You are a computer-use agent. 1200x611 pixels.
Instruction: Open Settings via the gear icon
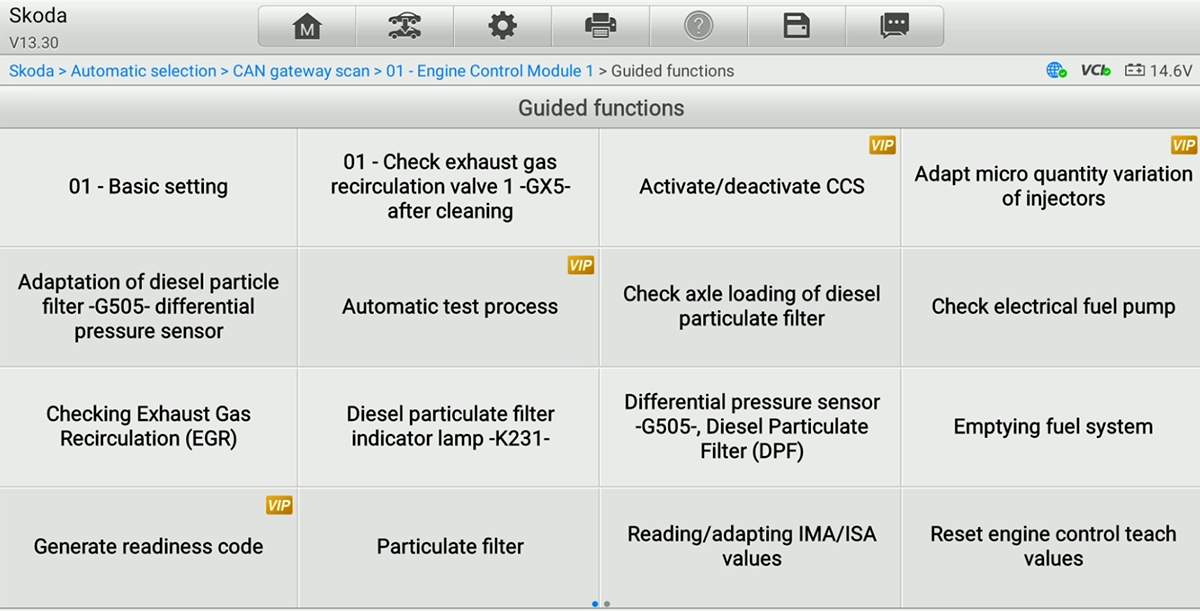click(x=502, y=26)
